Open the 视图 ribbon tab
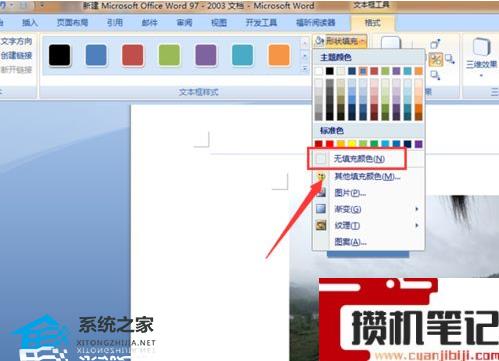 [219, 23]
